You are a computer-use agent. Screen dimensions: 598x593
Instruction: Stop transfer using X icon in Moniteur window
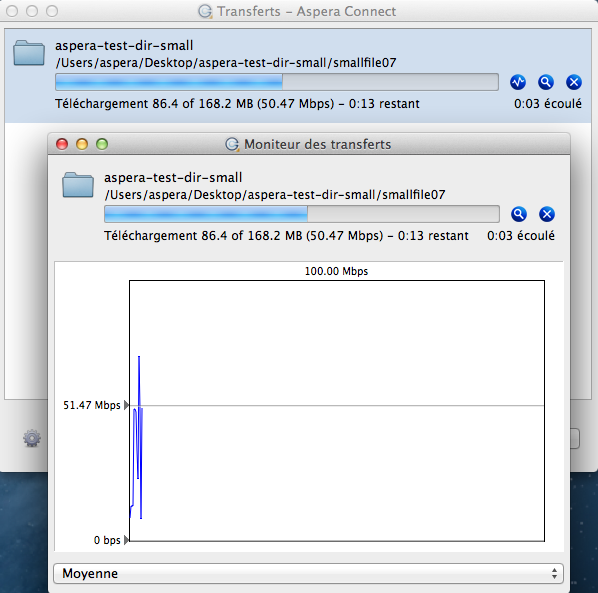[547, 214]
